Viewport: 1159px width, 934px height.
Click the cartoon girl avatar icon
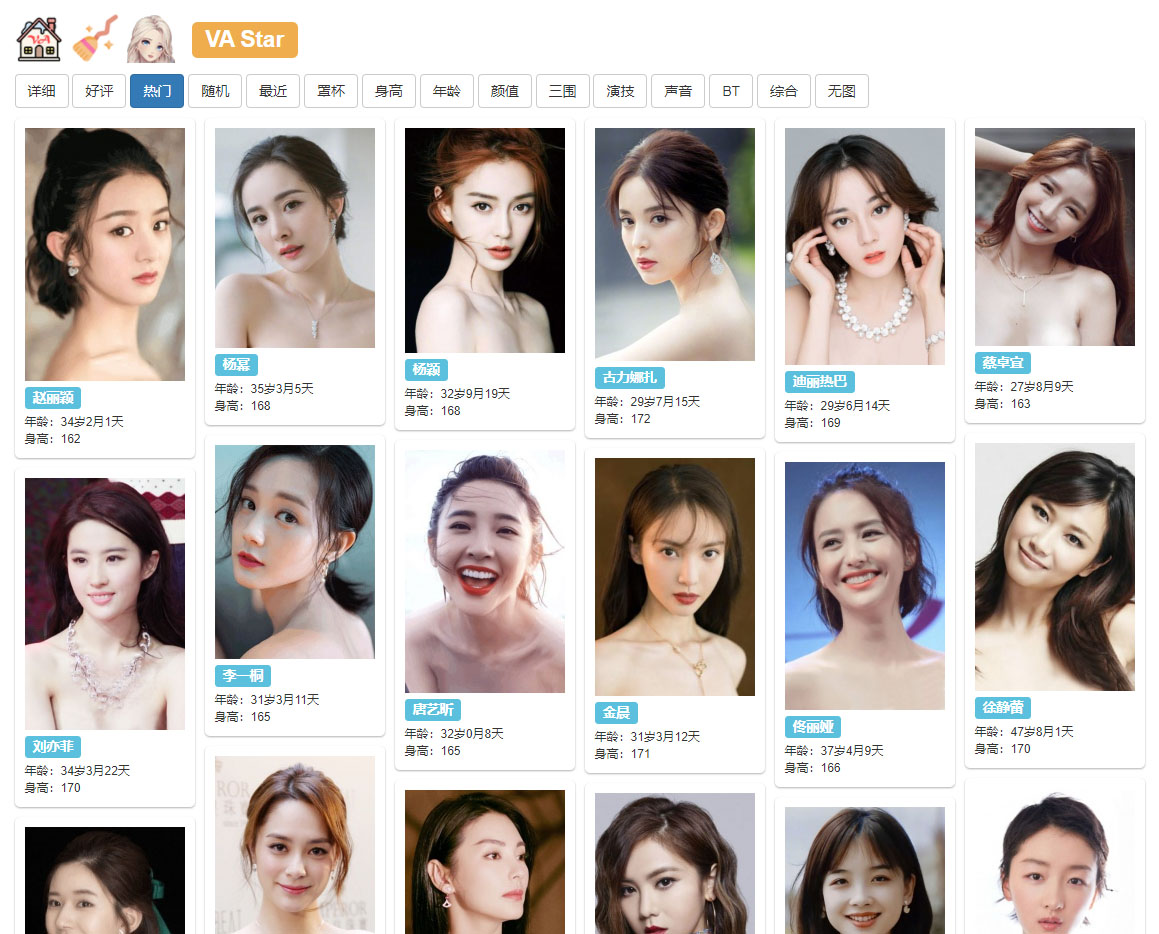point(150,39)
